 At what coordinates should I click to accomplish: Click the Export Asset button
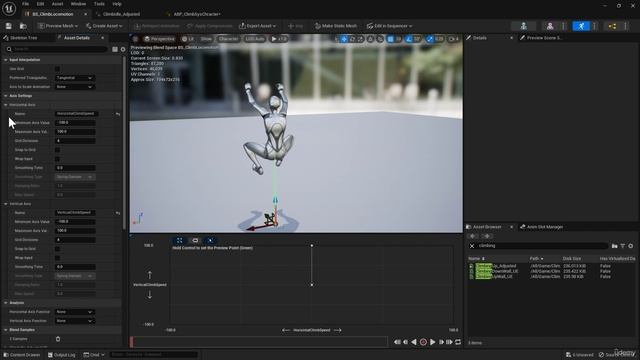point(258,26)
